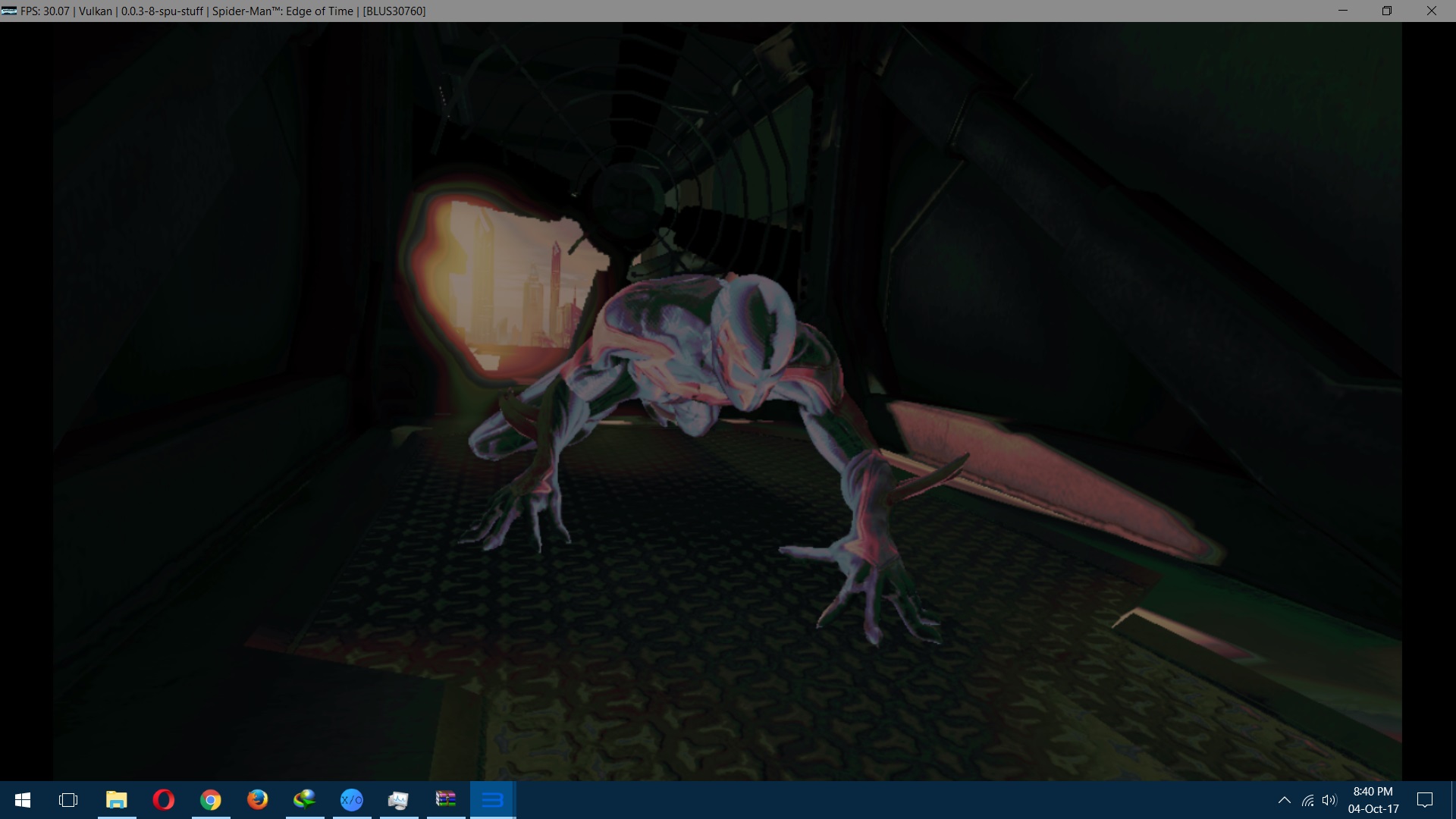The image size is (1456, 819).
Task: Click the active RPCS3 taskbar icon
Action: click(492, 800)
